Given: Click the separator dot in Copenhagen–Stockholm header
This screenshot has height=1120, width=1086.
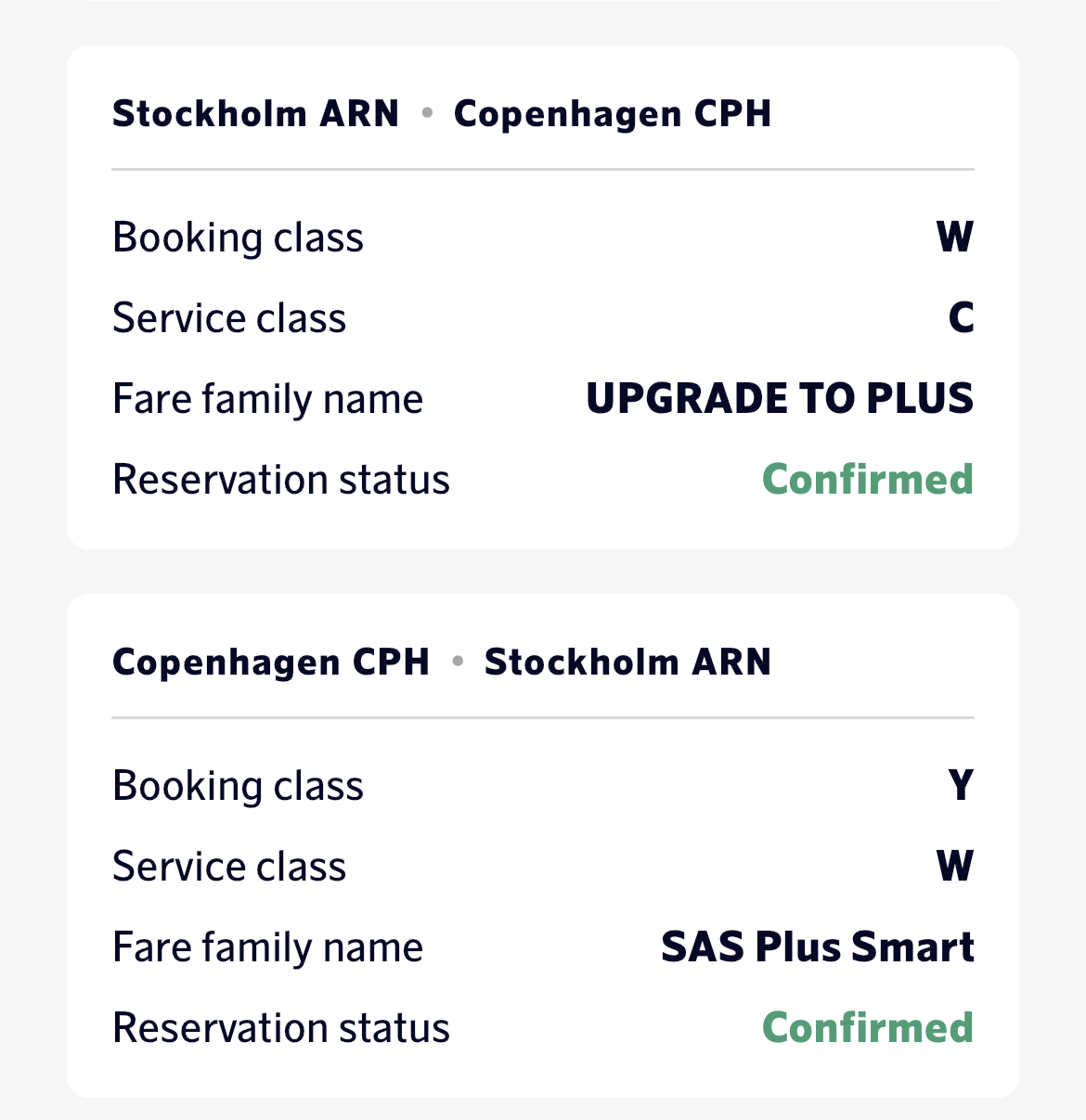Looking at the screenshot, I should 458,662.
